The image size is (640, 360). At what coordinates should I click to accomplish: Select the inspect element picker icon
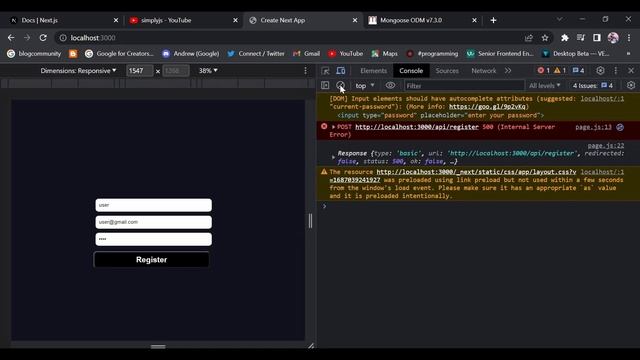pos(325,71)
